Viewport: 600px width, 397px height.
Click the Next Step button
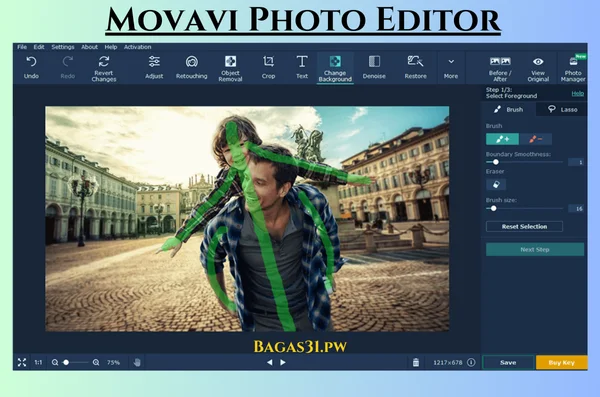pyautogui.click(x=535, y=250)
